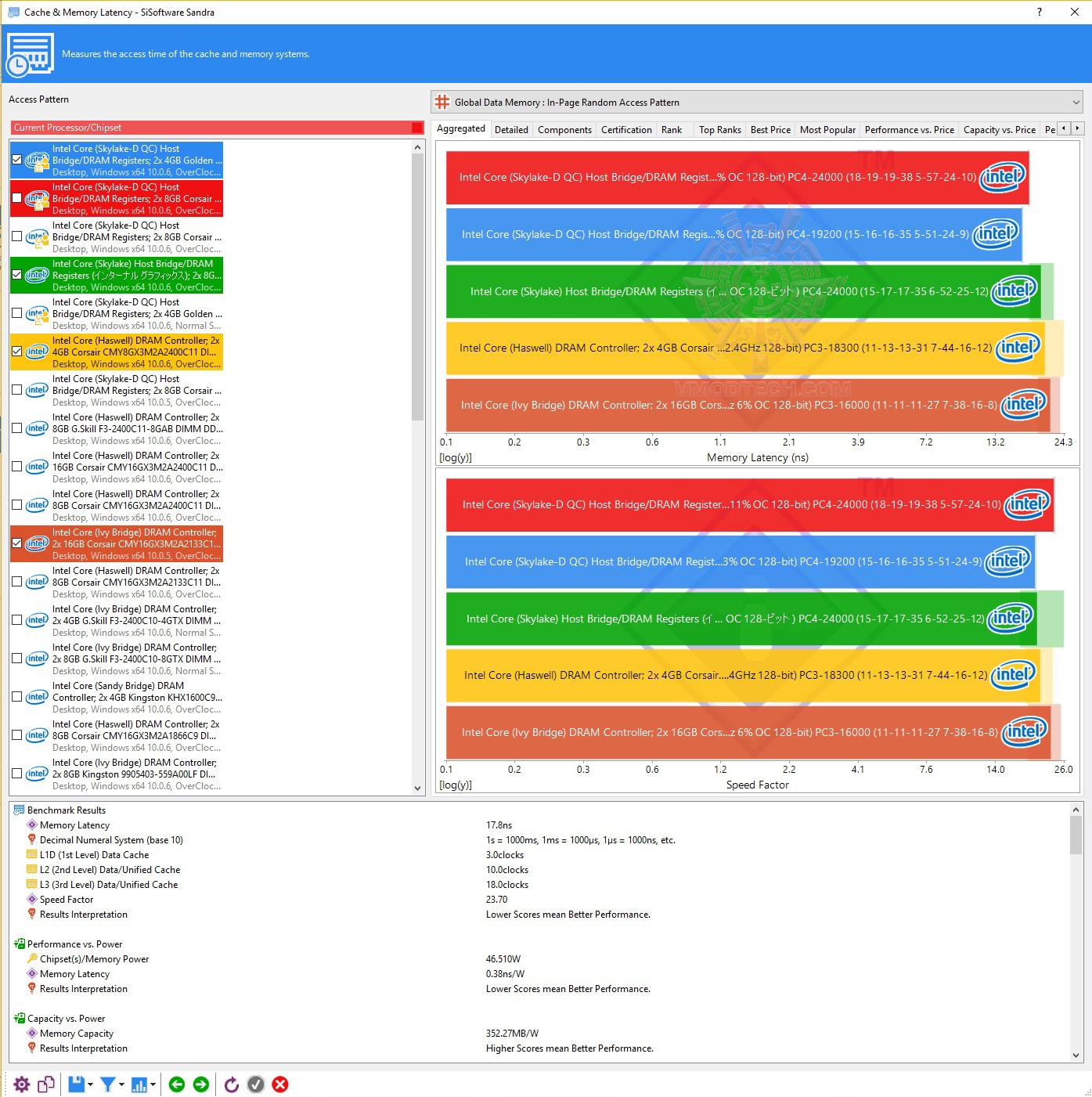Go forward with the green right arrow

(x=201, y=1084)
